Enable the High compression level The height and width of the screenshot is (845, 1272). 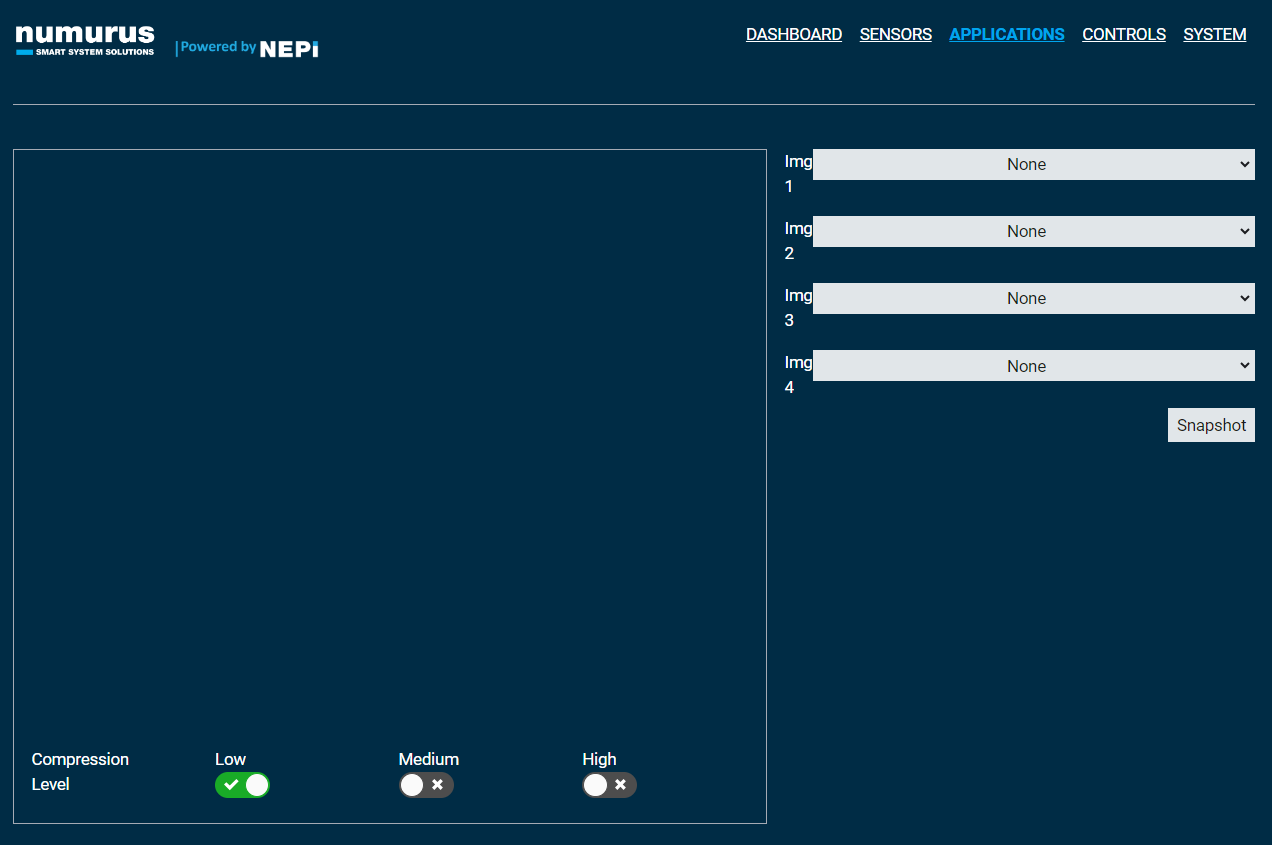[609, 785]
